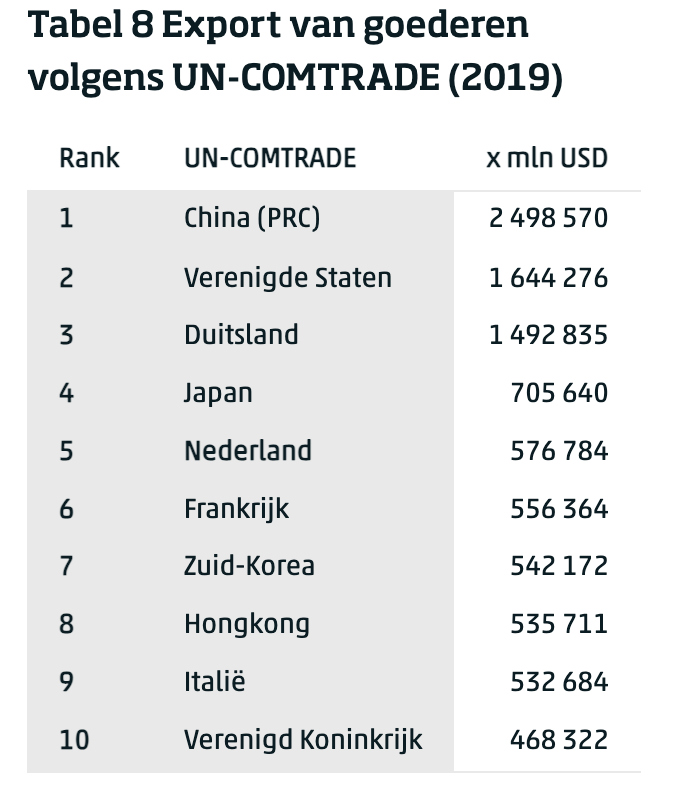Image resolution: width=698 pixels, height=798 pixels.
Task: Select the Zuid-Korea country cell
Action: pos(249,565)
